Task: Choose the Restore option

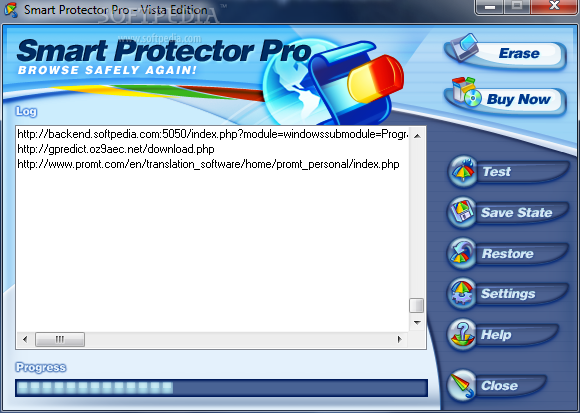Action: point(508,254)
